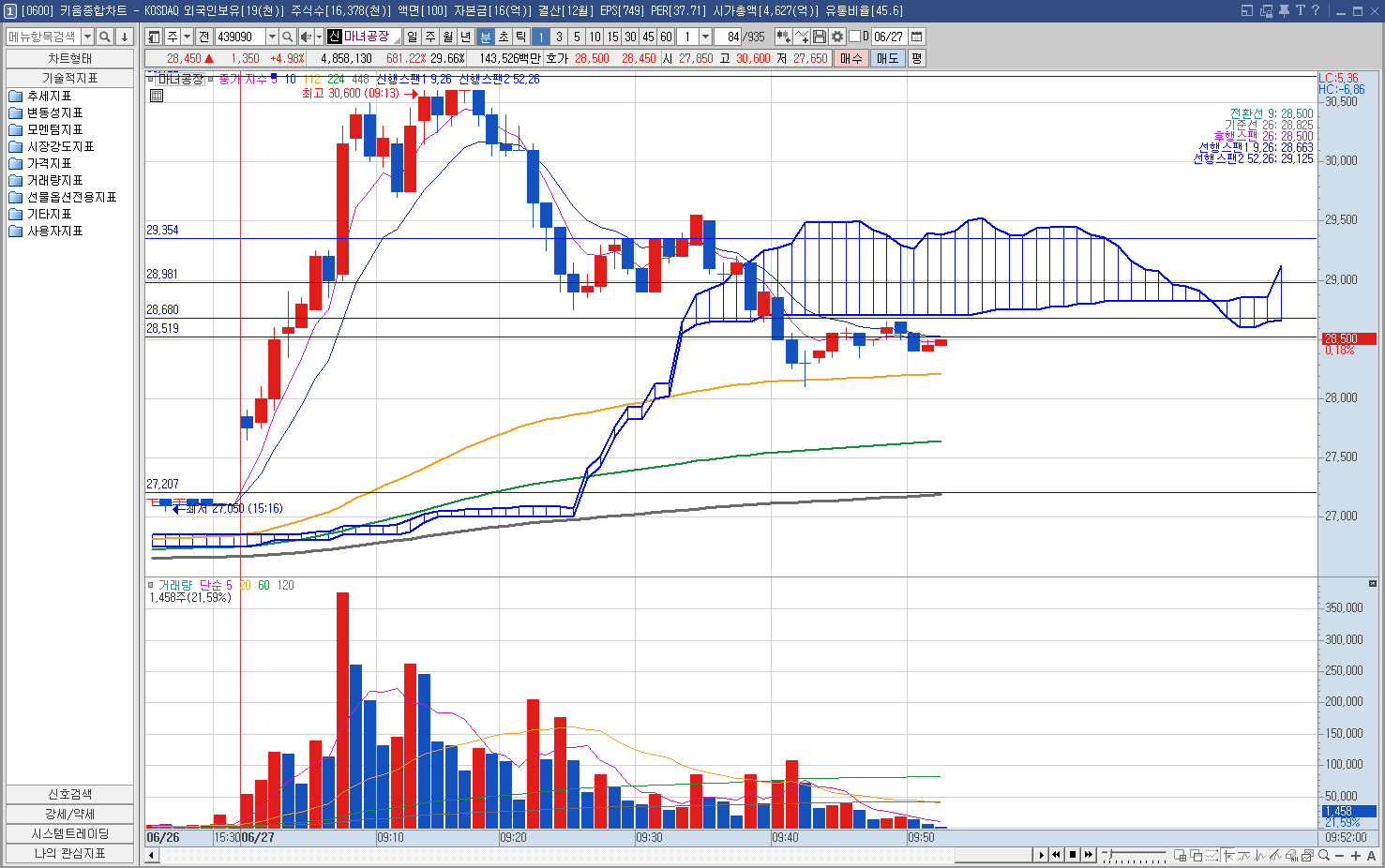Toggle the D checkbox beside the date field
The height and width of the screenshot is (868, 1385).
(854, 37)
